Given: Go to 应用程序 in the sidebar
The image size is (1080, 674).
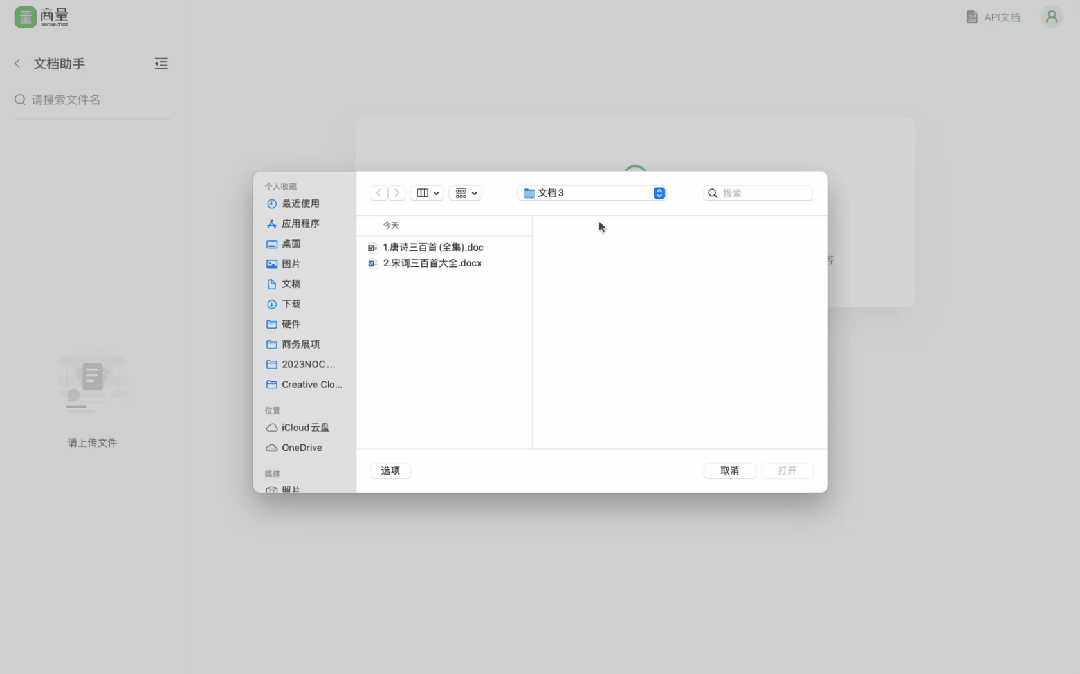Looking at the screenshot, I should pos(300,224).
